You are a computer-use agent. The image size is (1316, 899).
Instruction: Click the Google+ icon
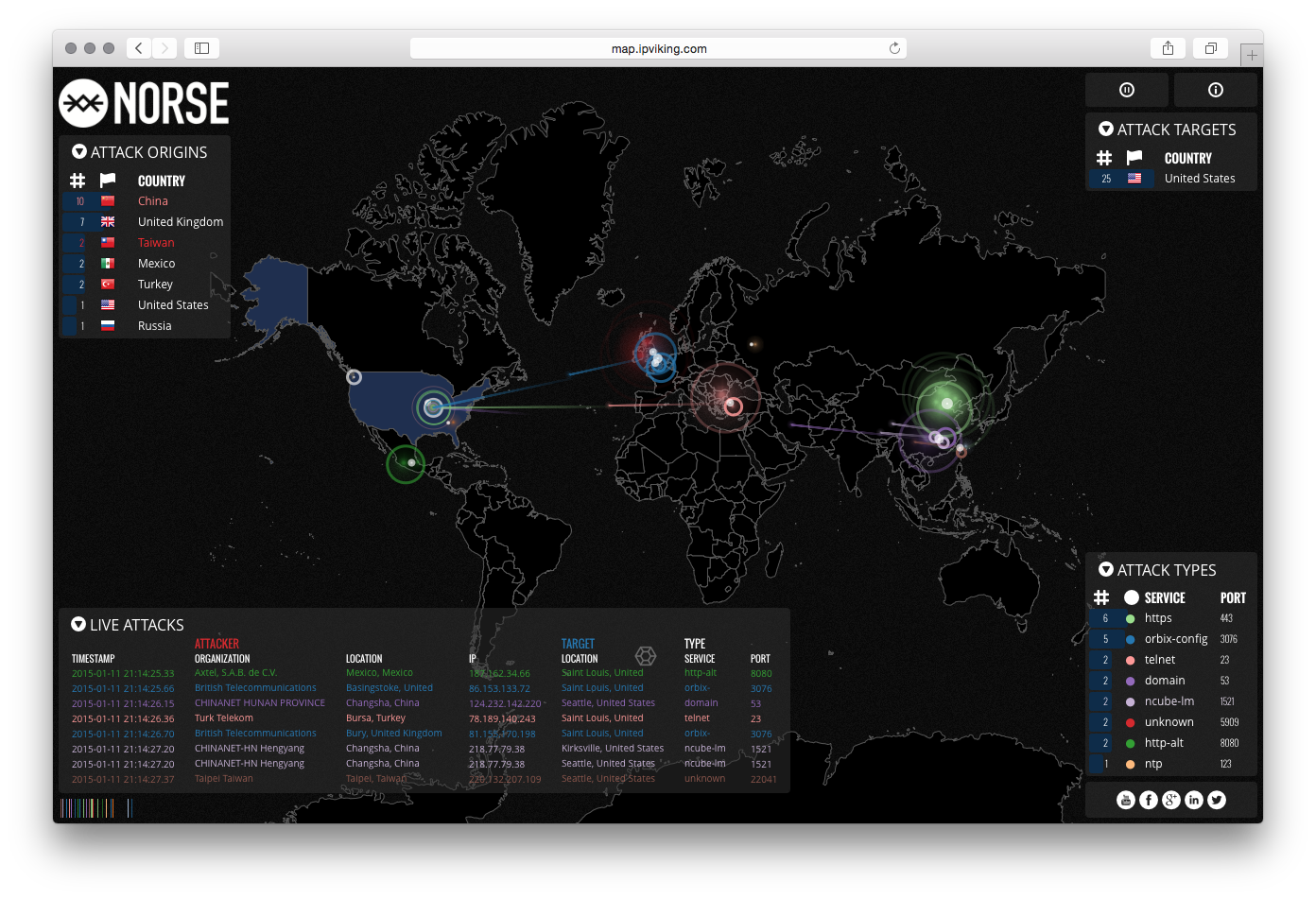click(x=1170, y=799)
